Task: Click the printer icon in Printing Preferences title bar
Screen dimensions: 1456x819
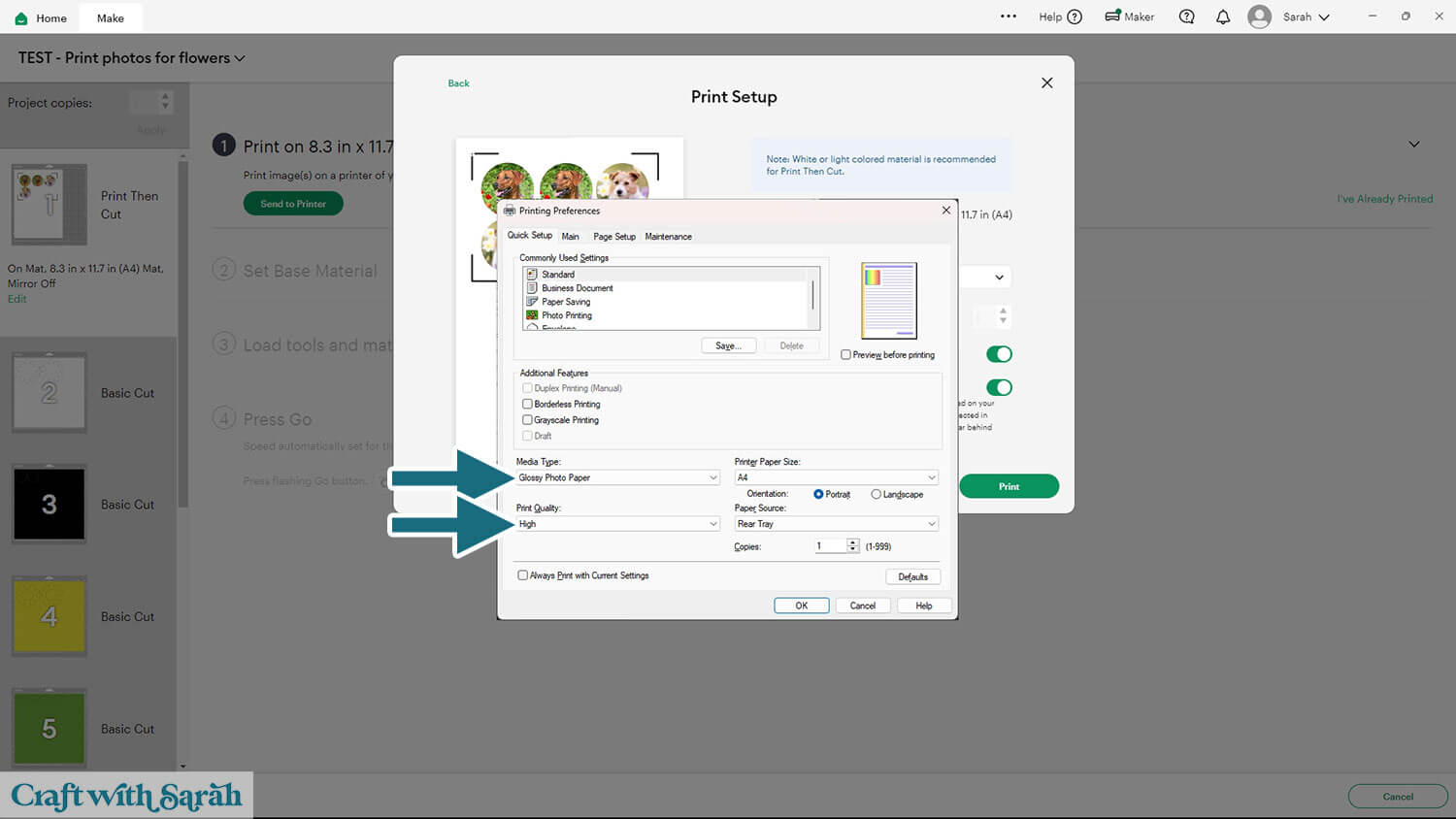Action: (510, 211)
